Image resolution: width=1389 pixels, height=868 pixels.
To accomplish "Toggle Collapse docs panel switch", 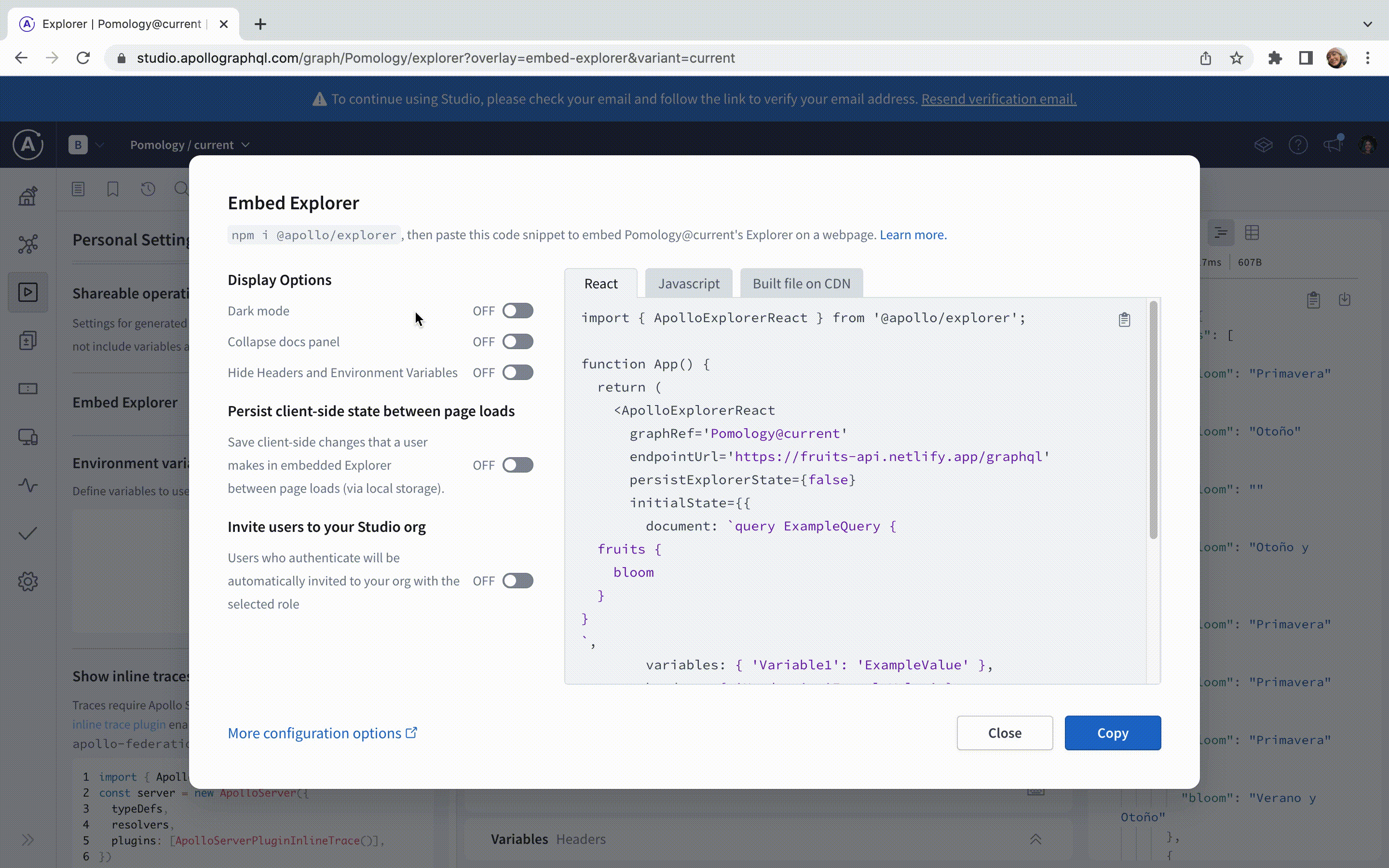I will tap(517, 341).
